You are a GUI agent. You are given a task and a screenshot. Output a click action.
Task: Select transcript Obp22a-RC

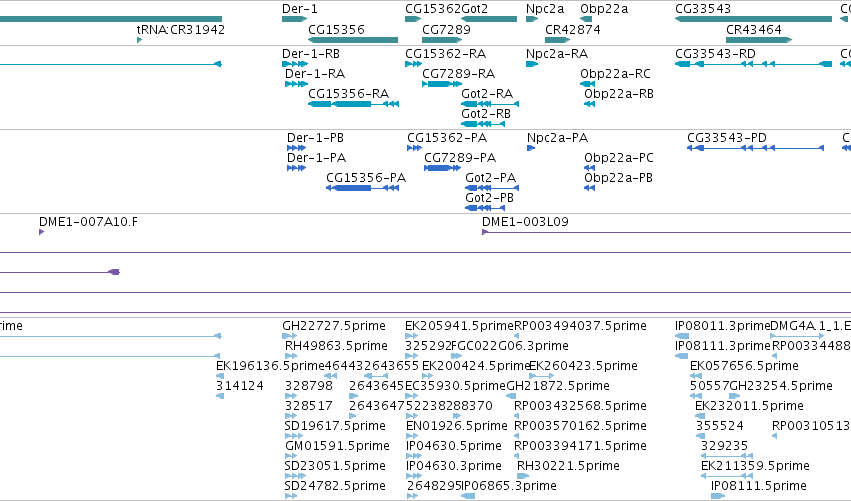[x=588, y=84]
